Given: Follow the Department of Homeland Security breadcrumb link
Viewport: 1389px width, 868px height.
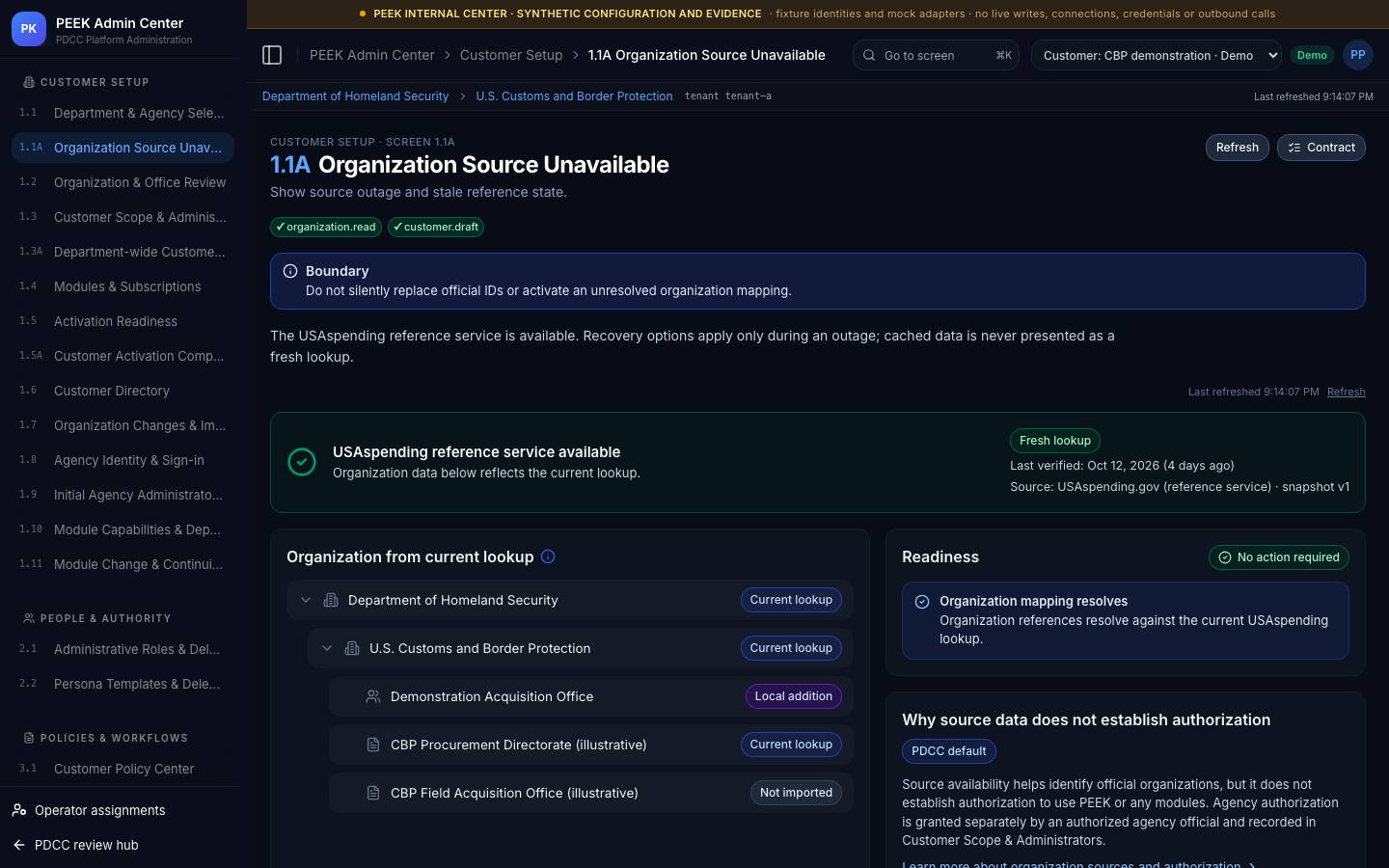Looking at the screenshot, I should [355, 96].
